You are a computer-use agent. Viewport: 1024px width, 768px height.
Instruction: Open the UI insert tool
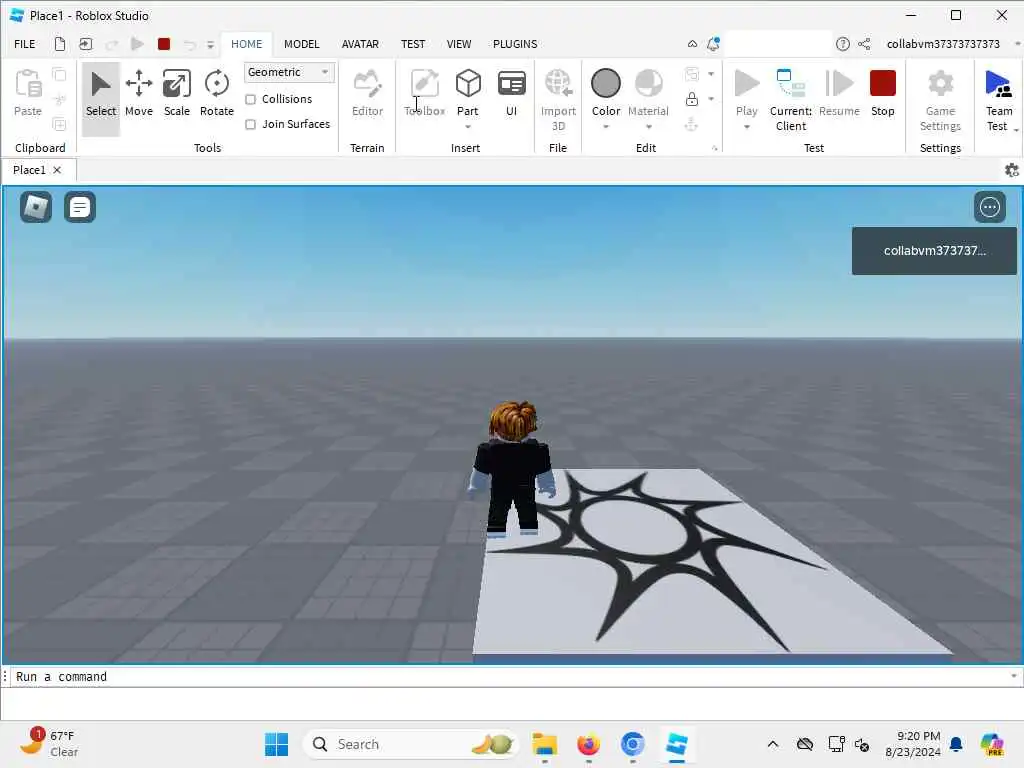click(x=511, y=95)
